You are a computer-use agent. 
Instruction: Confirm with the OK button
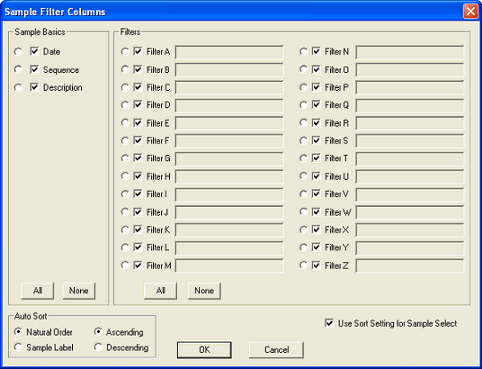tap(204, 350)
